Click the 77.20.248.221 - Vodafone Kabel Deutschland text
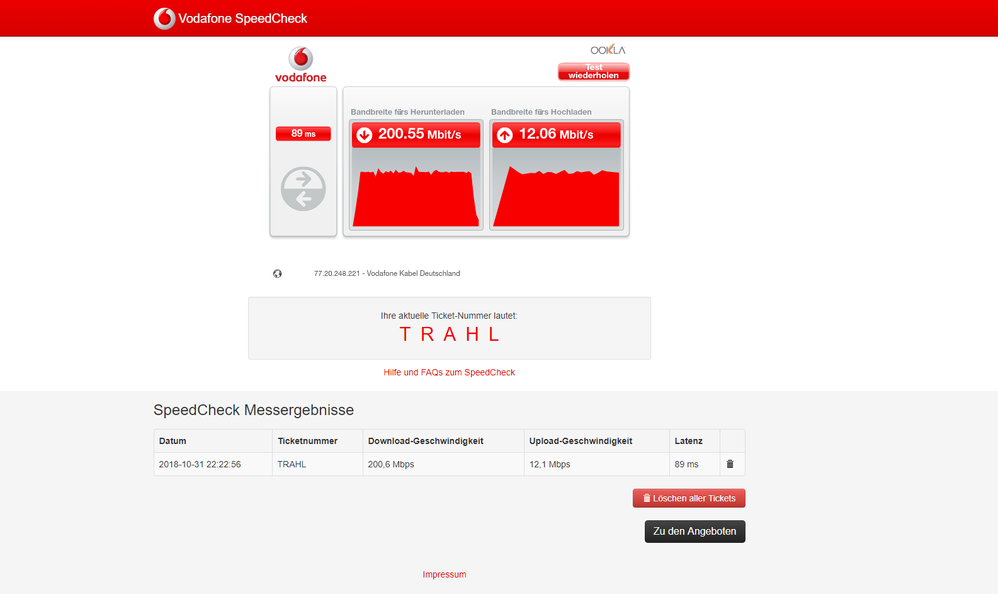The image size is (998, 594). (387, 274)
